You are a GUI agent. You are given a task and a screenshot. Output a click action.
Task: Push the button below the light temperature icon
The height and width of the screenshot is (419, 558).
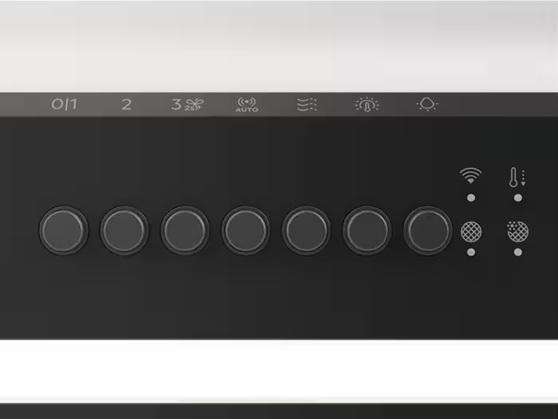[x=367, y=230]
